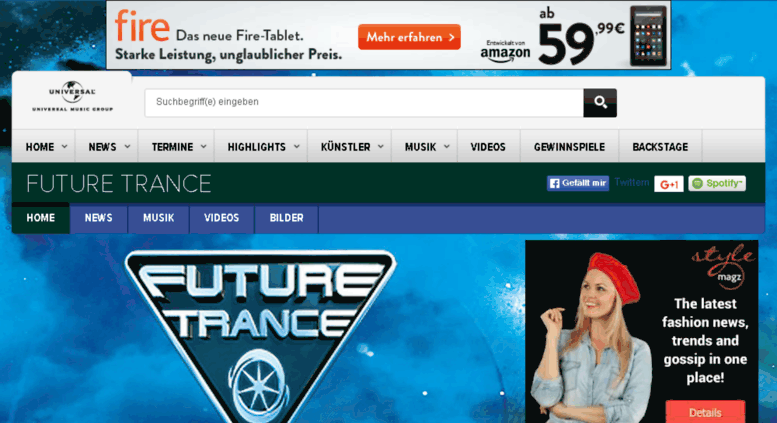Open the GEWINNSPIELE menu item
Viewport: 777px width, 423px height.
tap(569, 147)
